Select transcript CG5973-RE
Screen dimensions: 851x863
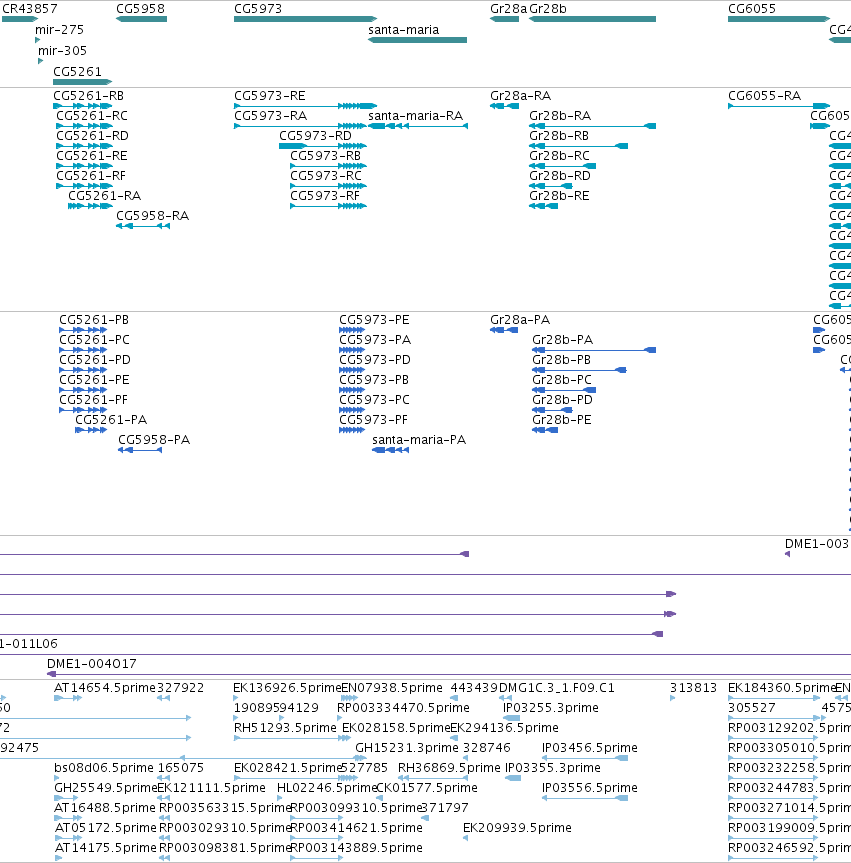click(270, 96)
